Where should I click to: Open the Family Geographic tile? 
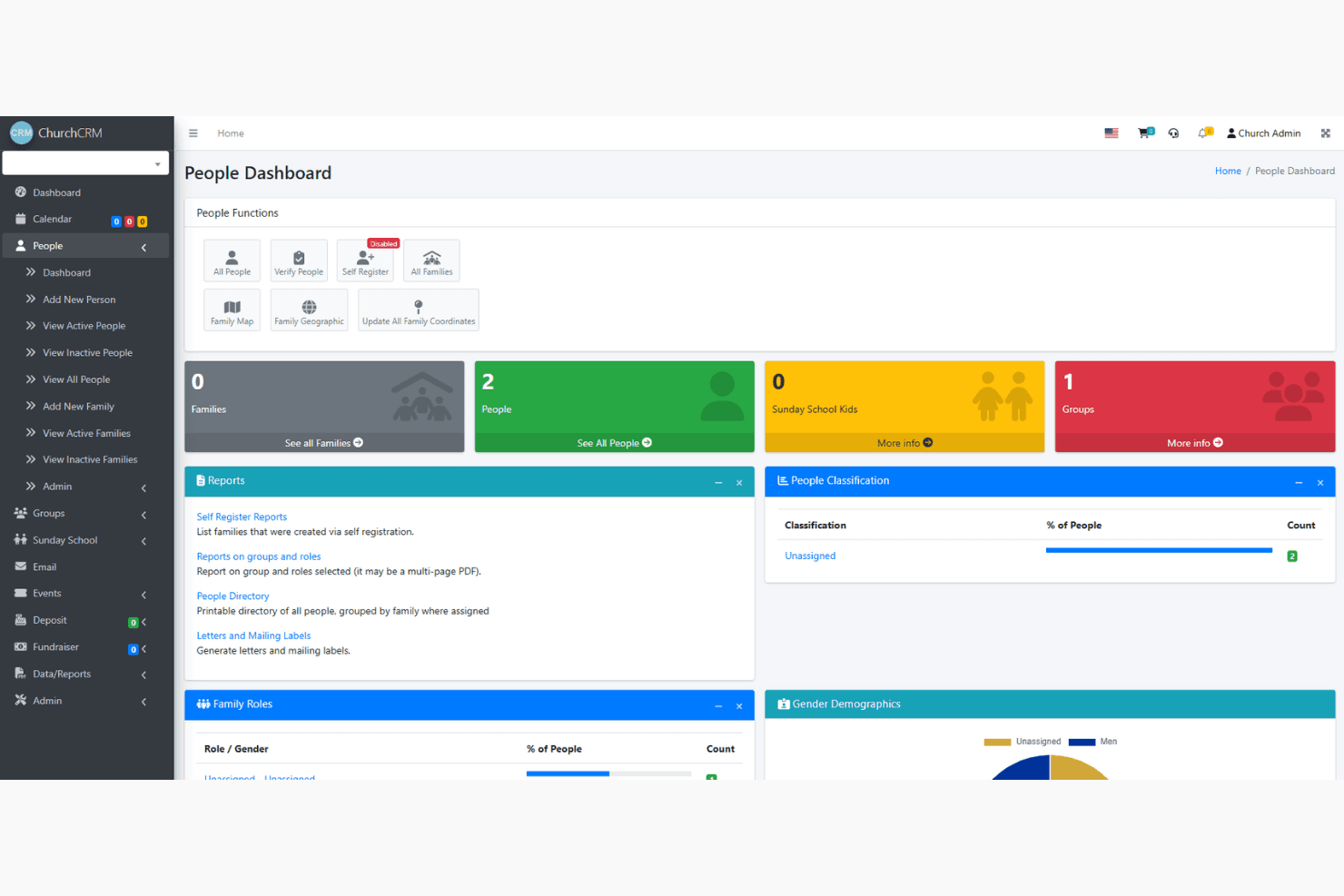pyautogui.click(x=309, y=310)
